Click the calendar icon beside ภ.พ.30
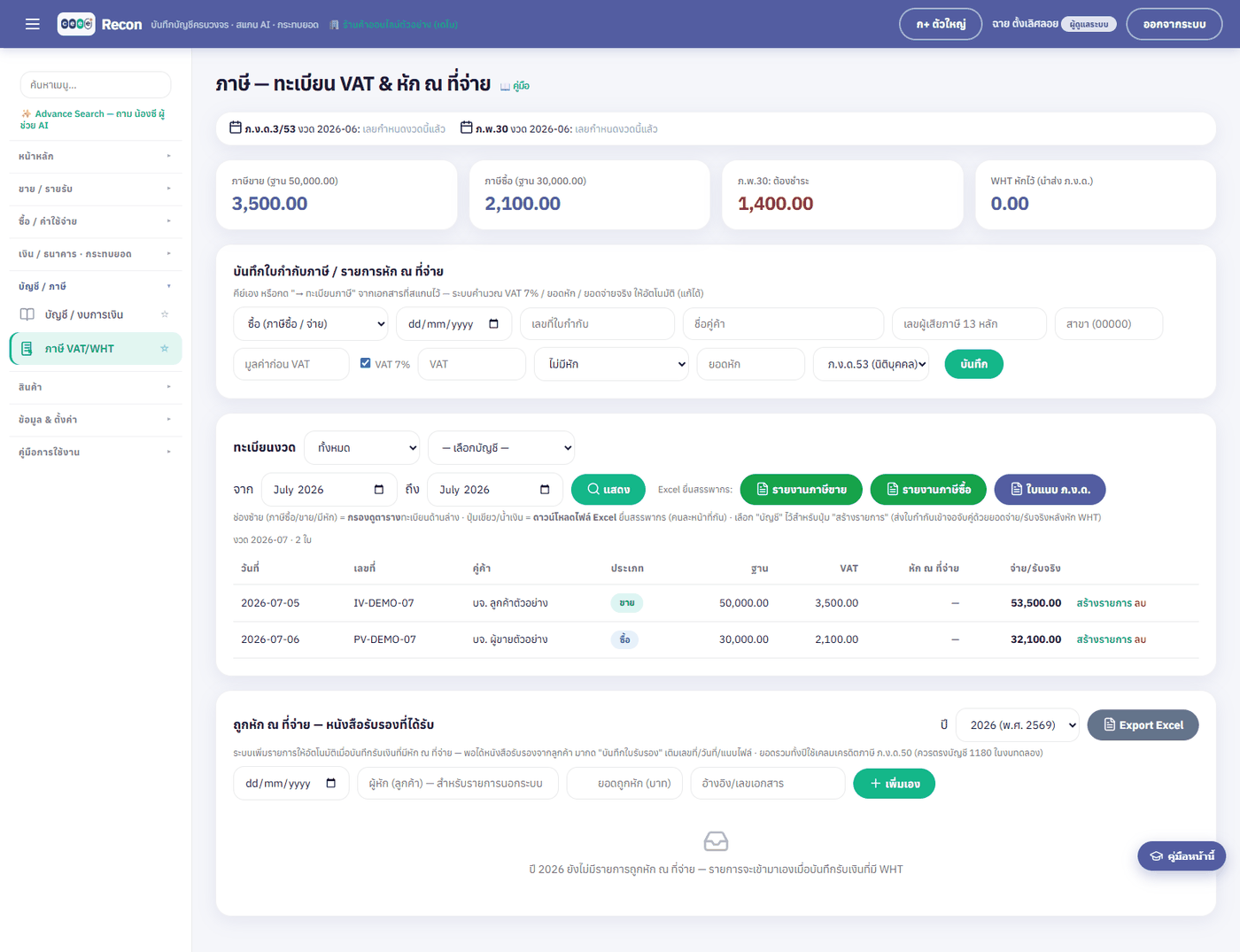This screenshot has width=1240, height=952. pos(466,128)
